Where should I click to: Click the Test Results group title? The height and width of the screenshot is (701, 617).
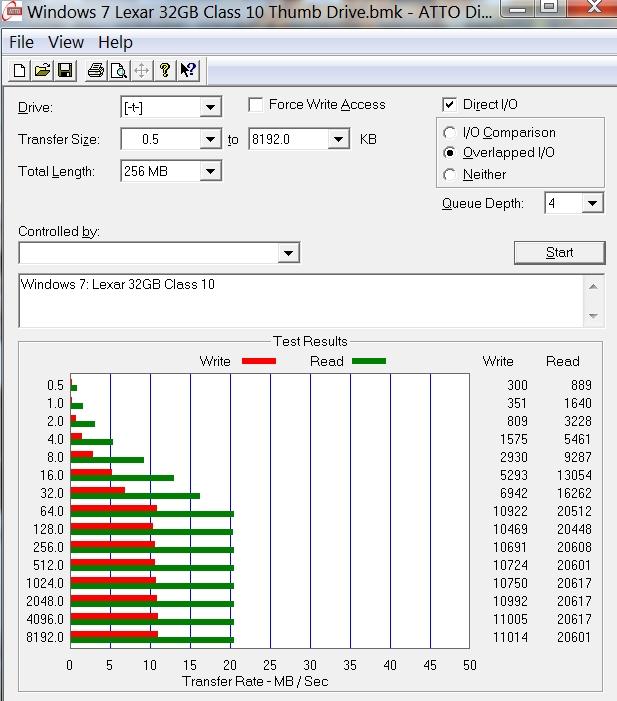[310, 342]
